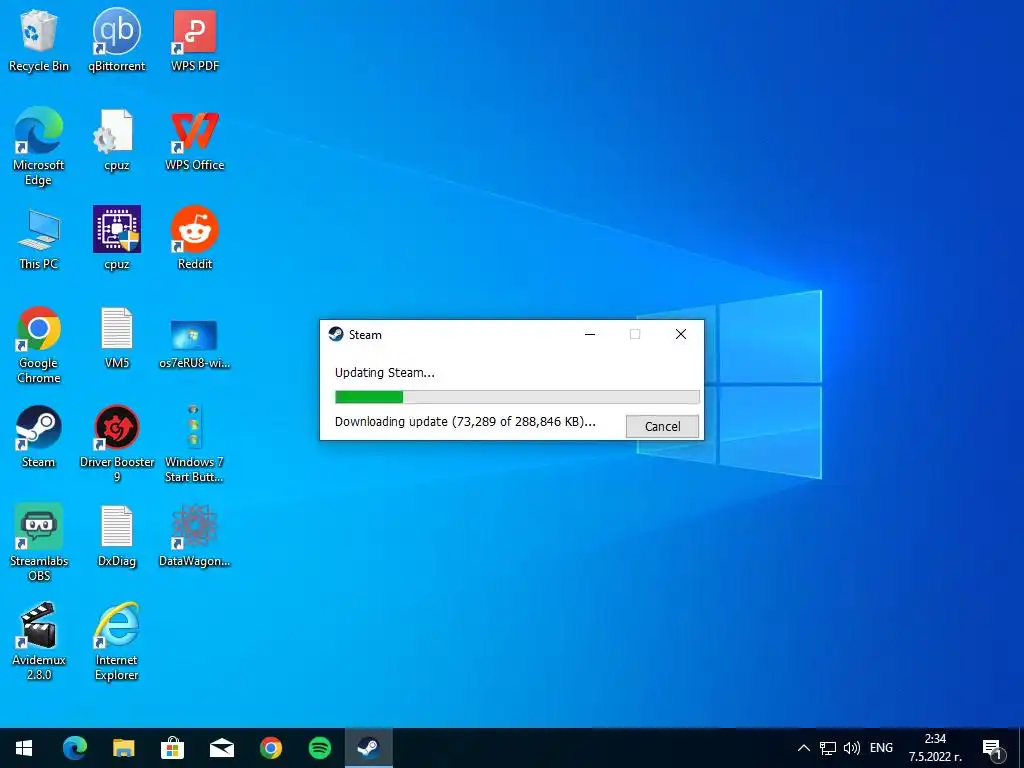1024x768 pixels.
Task: Cancel the Steam update download
Action: click(662, 426)
